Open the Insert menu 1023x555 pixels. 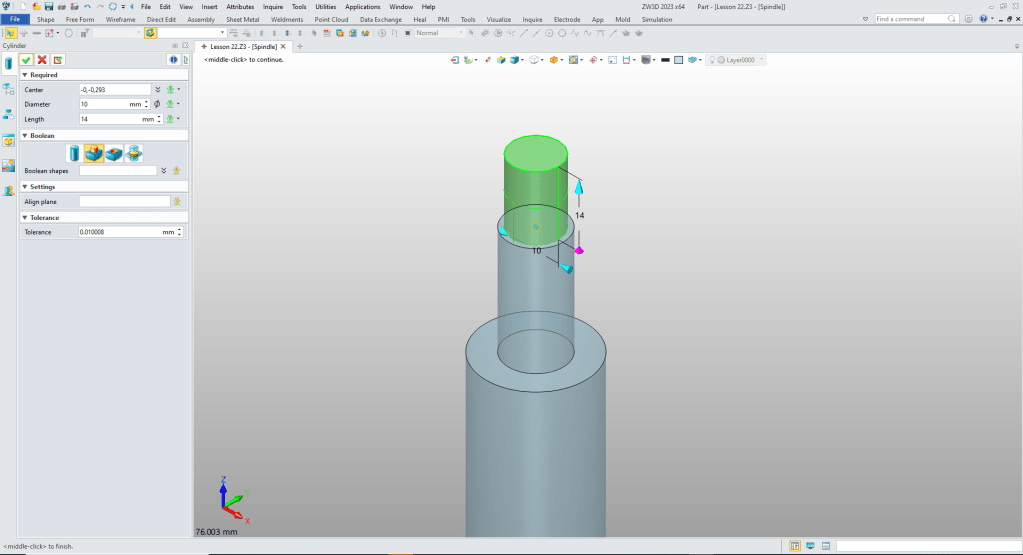coord(209,6)
